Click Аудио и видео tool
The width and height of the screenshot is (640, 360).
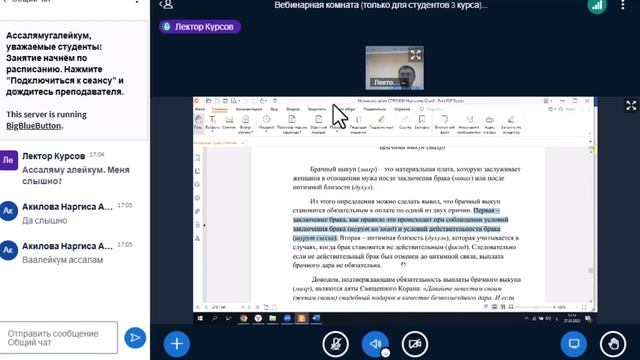click(490, 124)
